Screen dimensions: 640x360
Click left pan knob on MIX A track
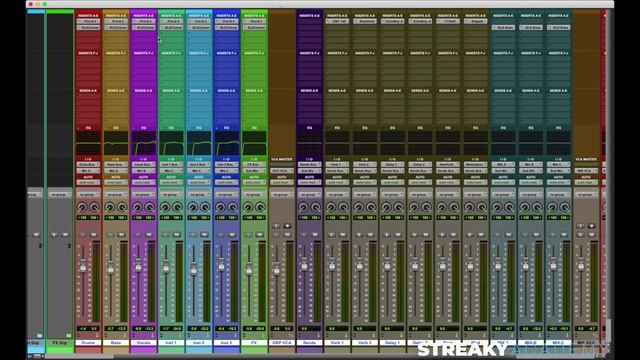[x=497, y=207]
